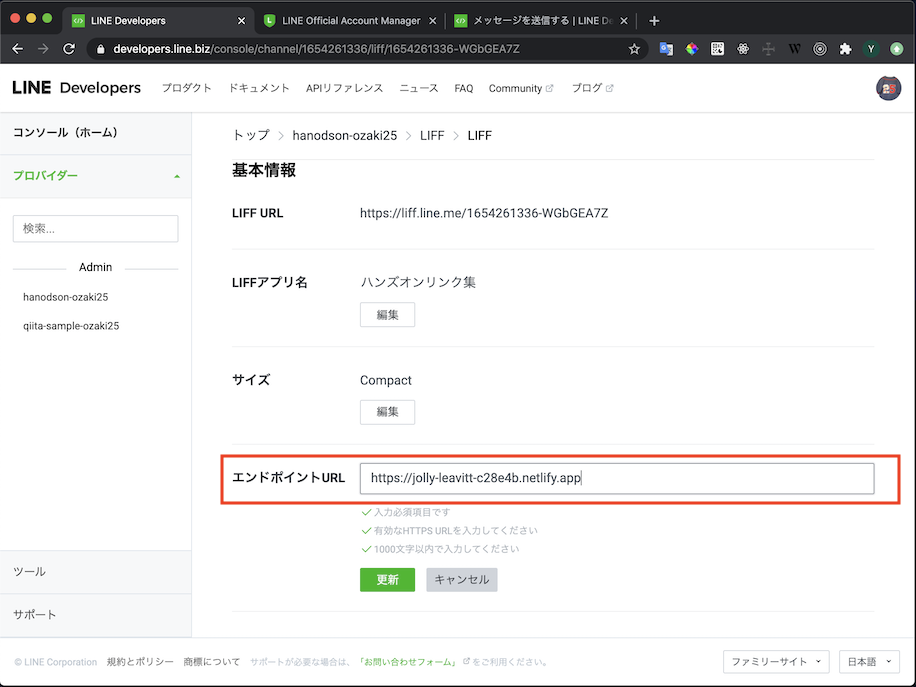Go to コンソール（ホーム） in sidebar

click(96, 133)
